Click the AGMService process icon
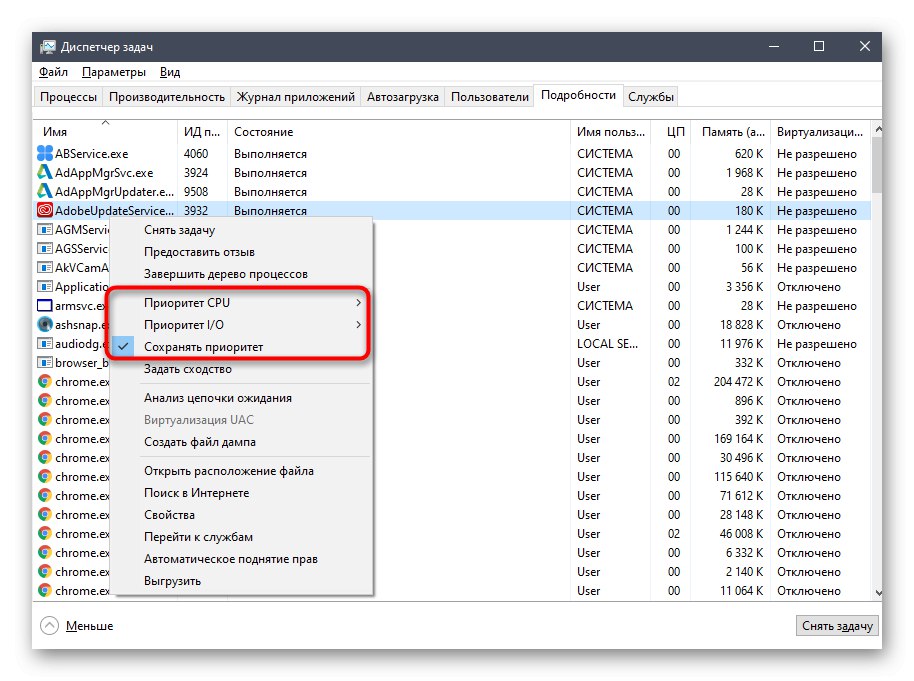The height and width of the screenshot is (681, 914). tap(45, 229)
